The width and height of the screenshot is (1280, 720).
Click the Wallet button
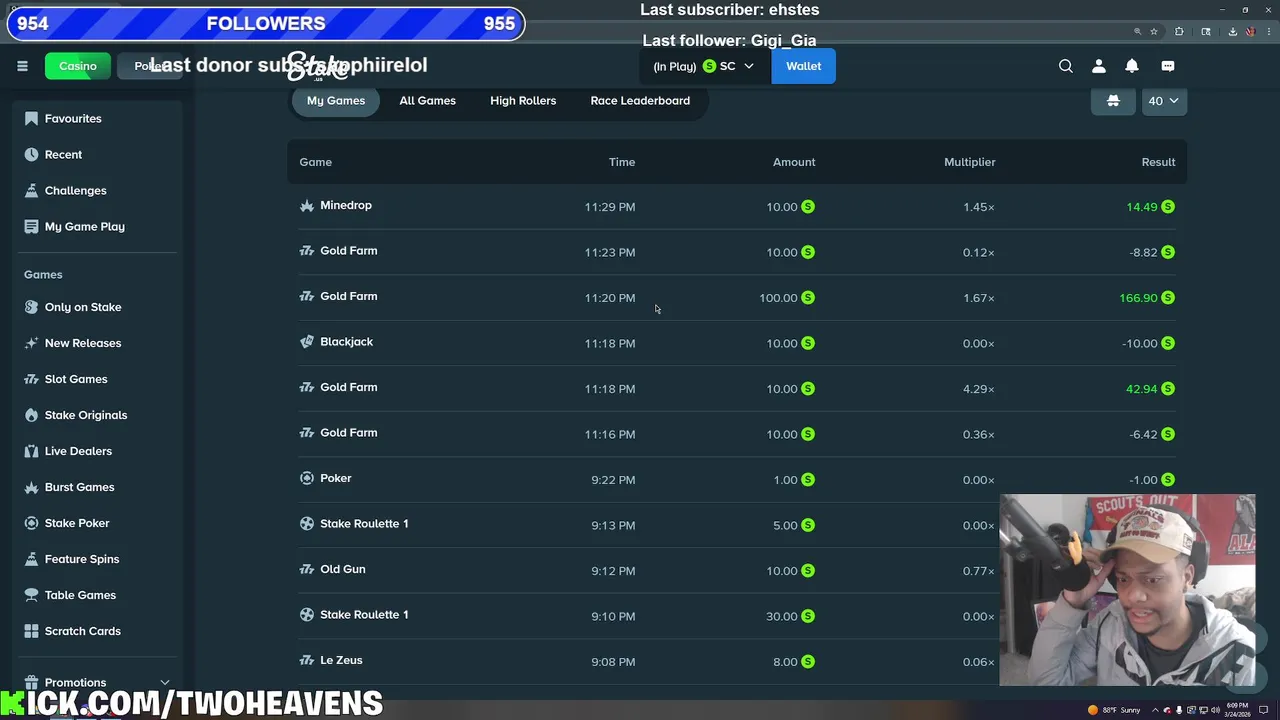(803, 66)
